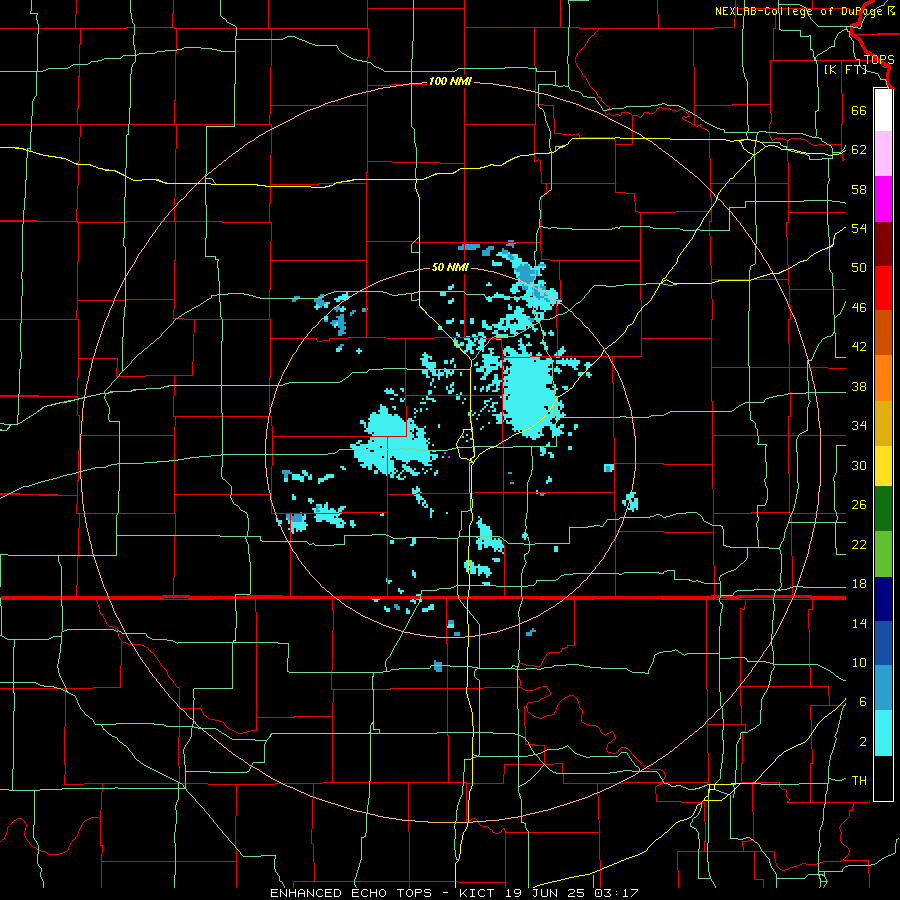The height and width of the screenshot is (900, 900).
Task: Click the 100 NMI range ring label
Action: coord(450,82)
